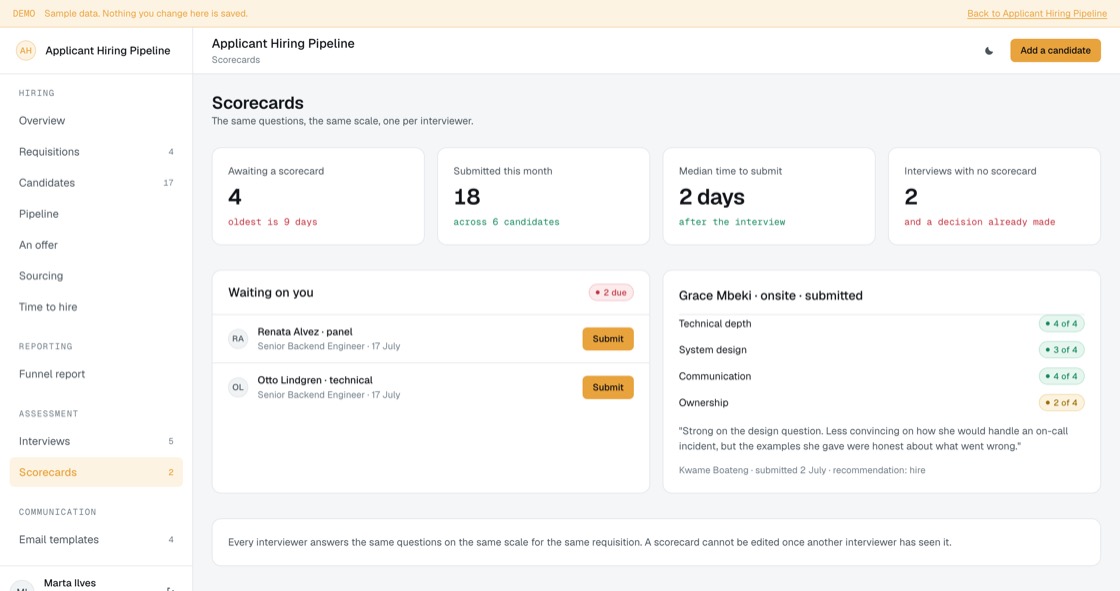Image resolution: width=1120 pixels, height=591 pixels.
Task: Open Pipeline in sidebar
Action: coord(96,214)
